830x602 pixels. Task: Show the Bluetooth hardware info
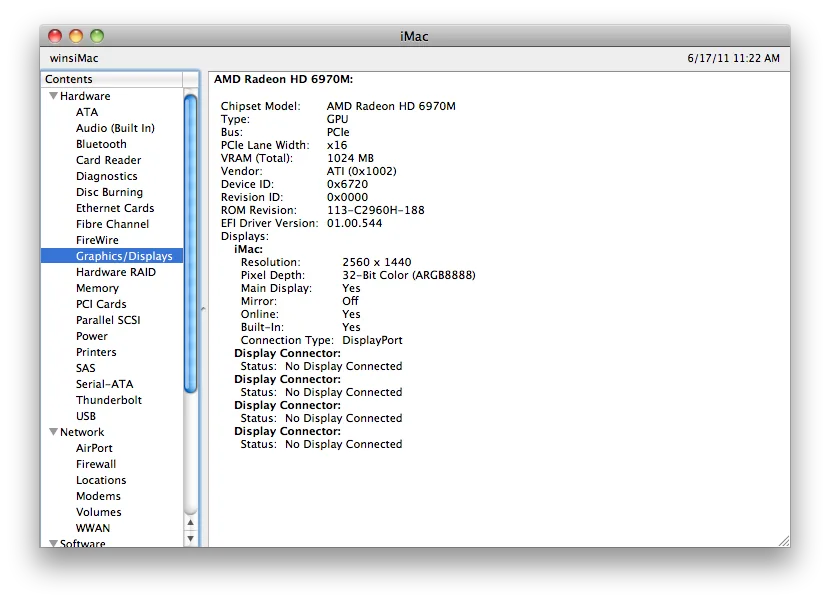pyautogui.click(x=101, y=144)
